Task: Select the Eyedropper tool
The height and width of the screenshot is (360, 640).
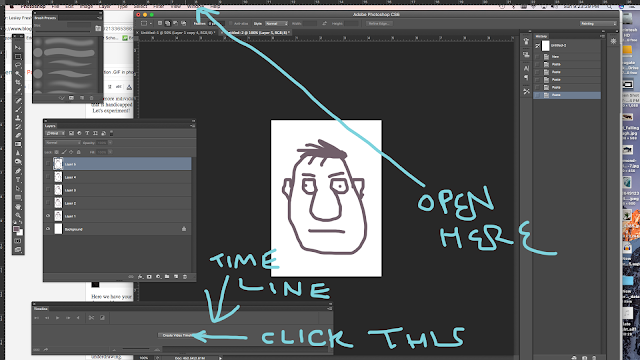Action: pyautogui.click(x=18, y=91)
